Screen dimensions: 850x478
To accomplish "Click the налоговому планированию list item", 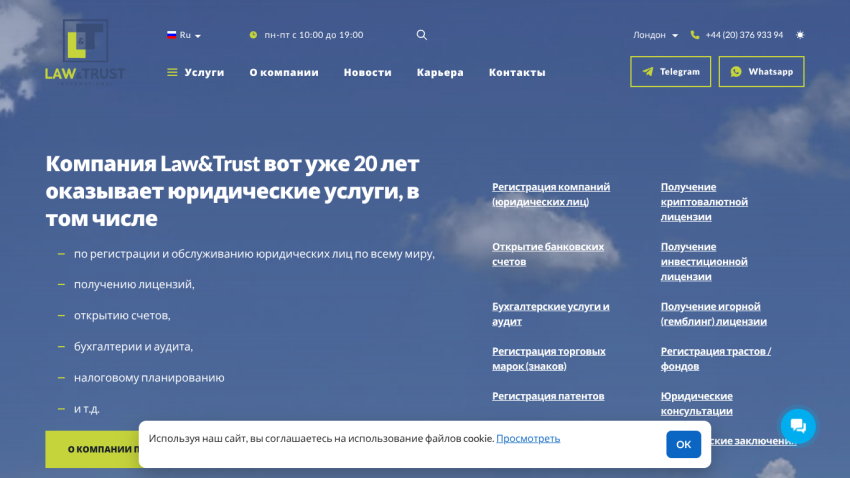I will coord(149,378).
